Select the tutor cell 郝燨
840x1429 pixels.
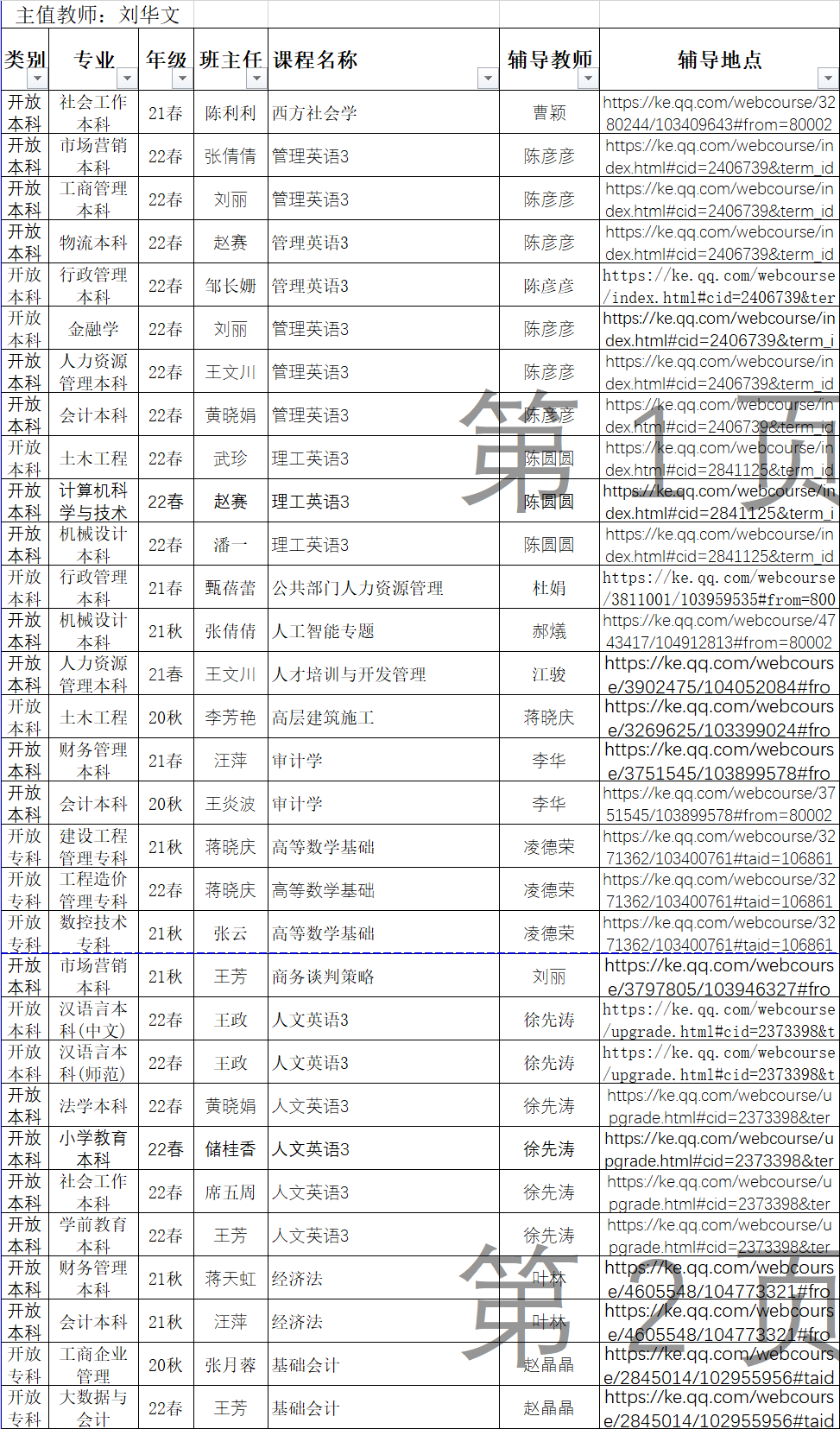coord(549,630)
